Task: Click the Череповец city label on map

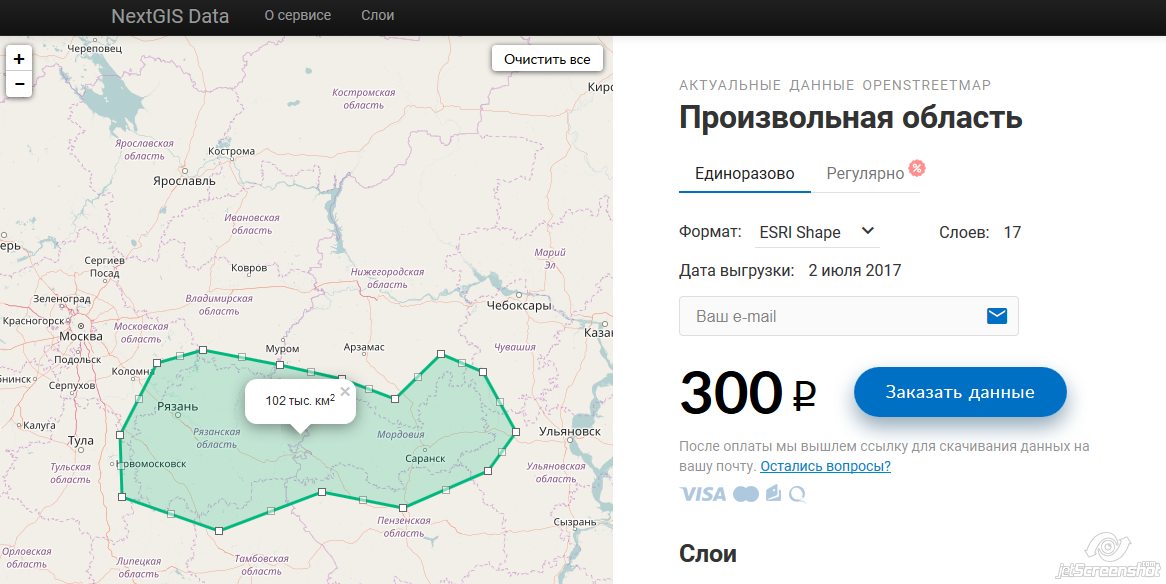Action: click(94, 48)
